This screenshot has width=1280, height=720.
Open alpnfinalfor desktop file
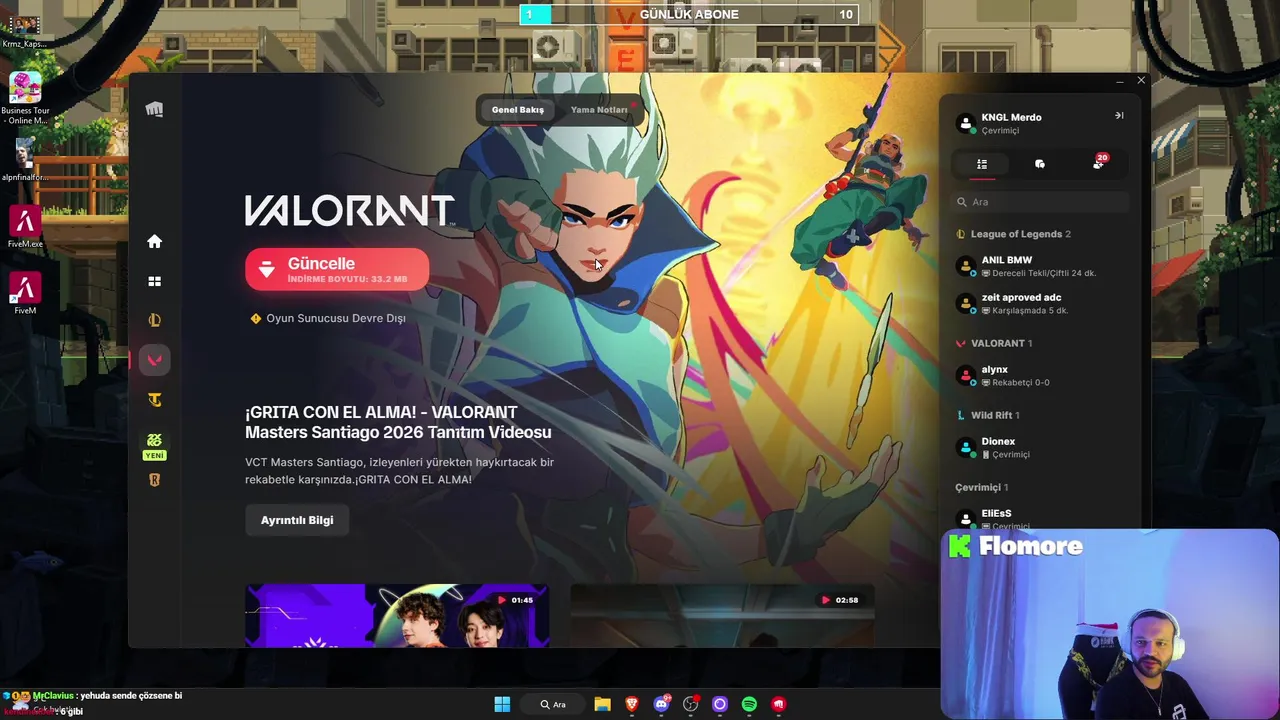24,160
